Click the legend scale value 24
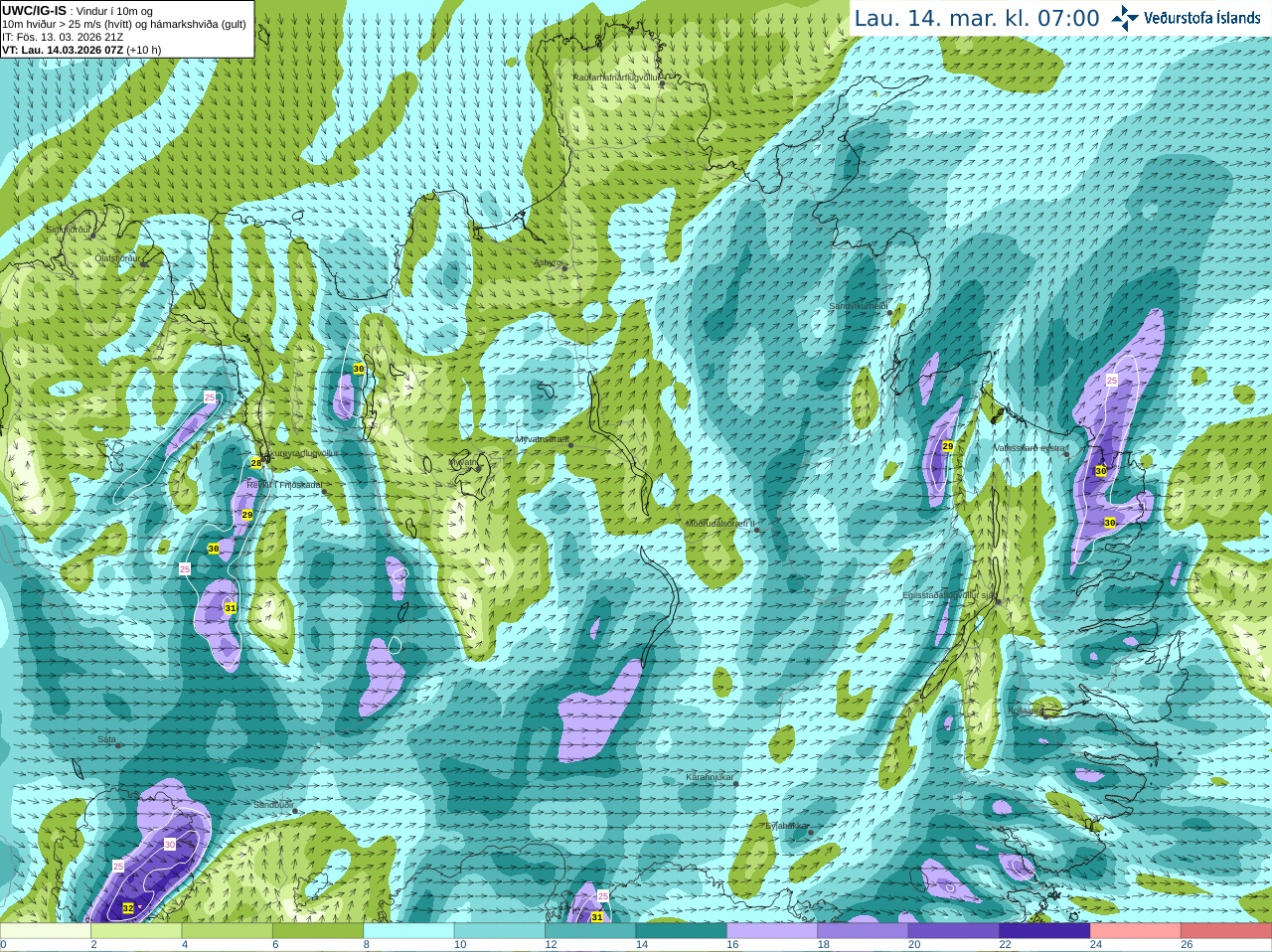The width and height of the screenshot is (1272, 952). 1096,945
